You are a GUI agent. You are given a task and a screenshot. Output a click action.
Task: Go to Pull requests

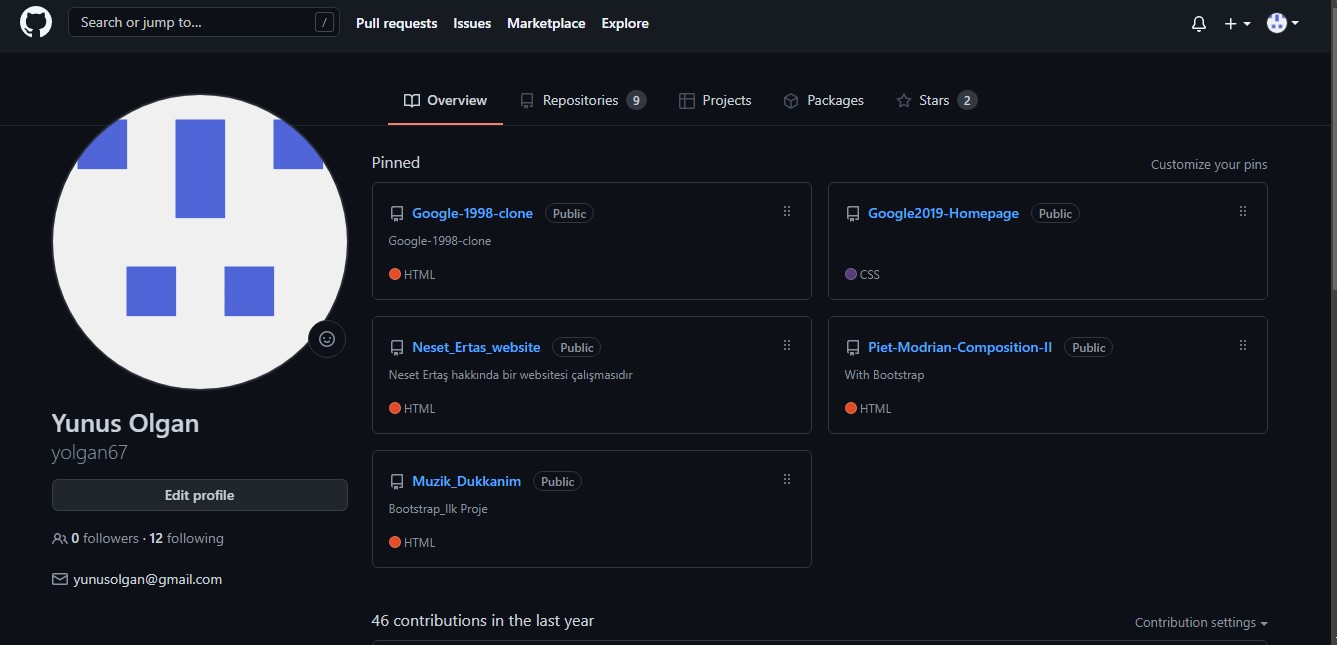396,23
